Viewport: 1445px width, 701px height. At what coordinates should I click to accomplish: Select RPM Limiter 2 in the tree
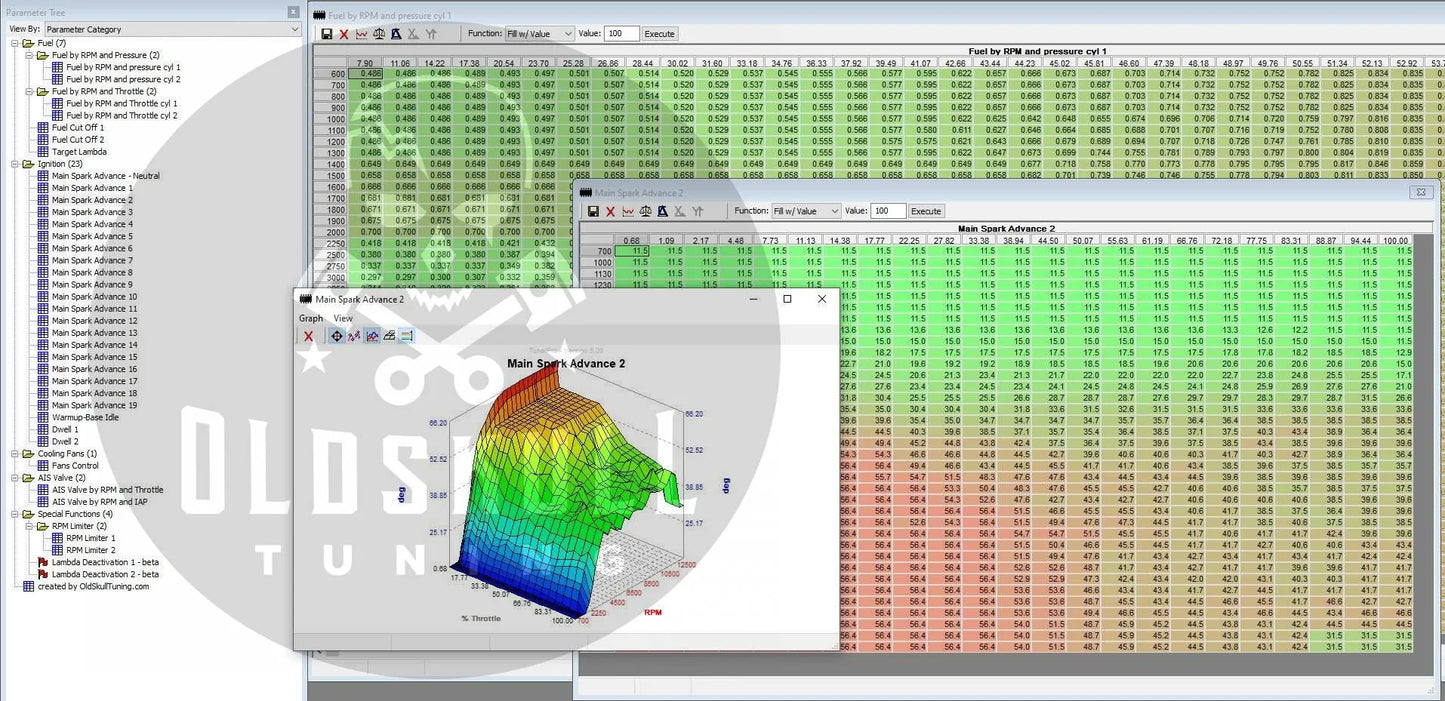click(91, 550)
